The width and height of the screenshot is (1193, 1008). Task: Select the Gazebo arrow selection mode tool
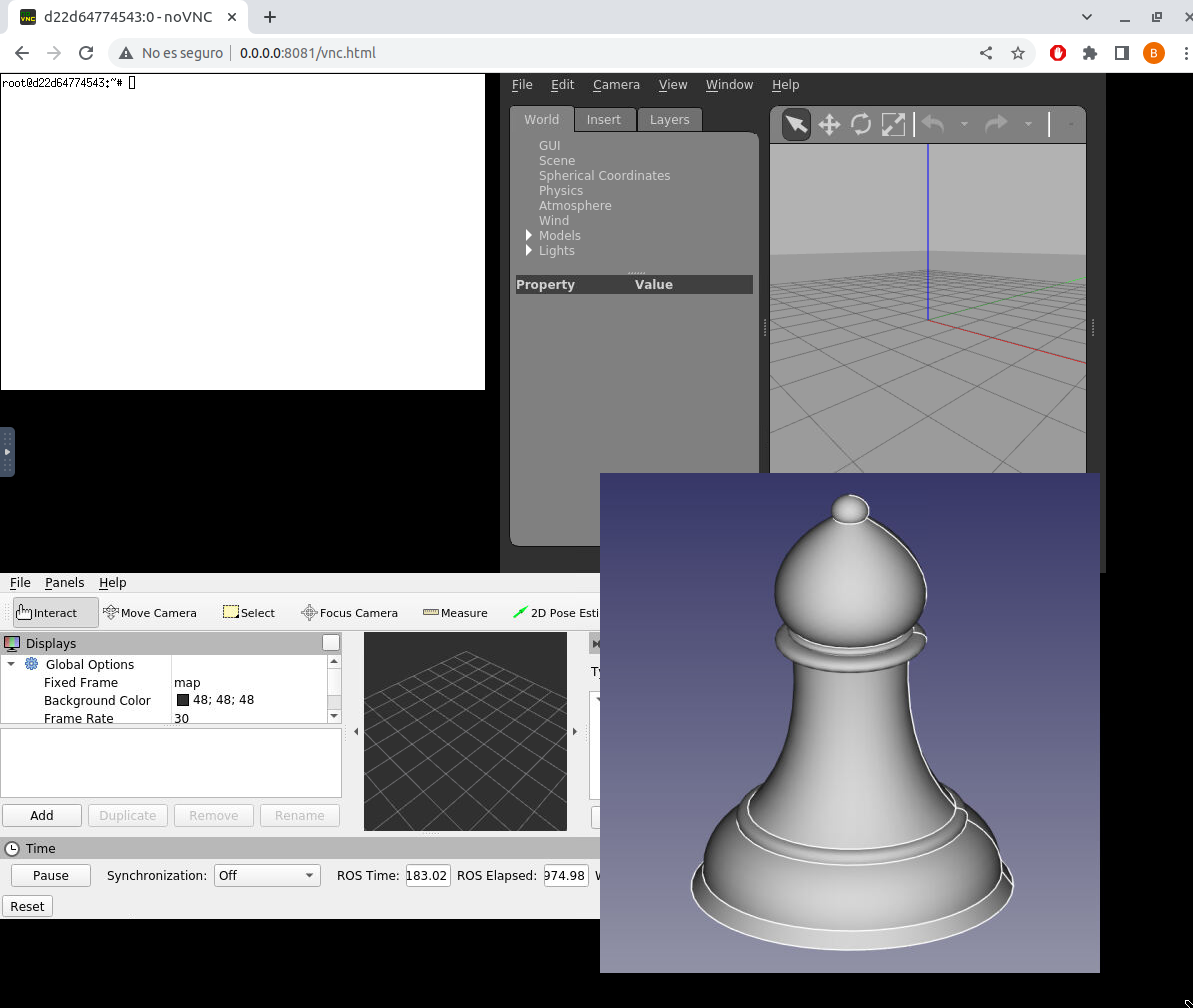pyautogui.click(x=796, y=124)
